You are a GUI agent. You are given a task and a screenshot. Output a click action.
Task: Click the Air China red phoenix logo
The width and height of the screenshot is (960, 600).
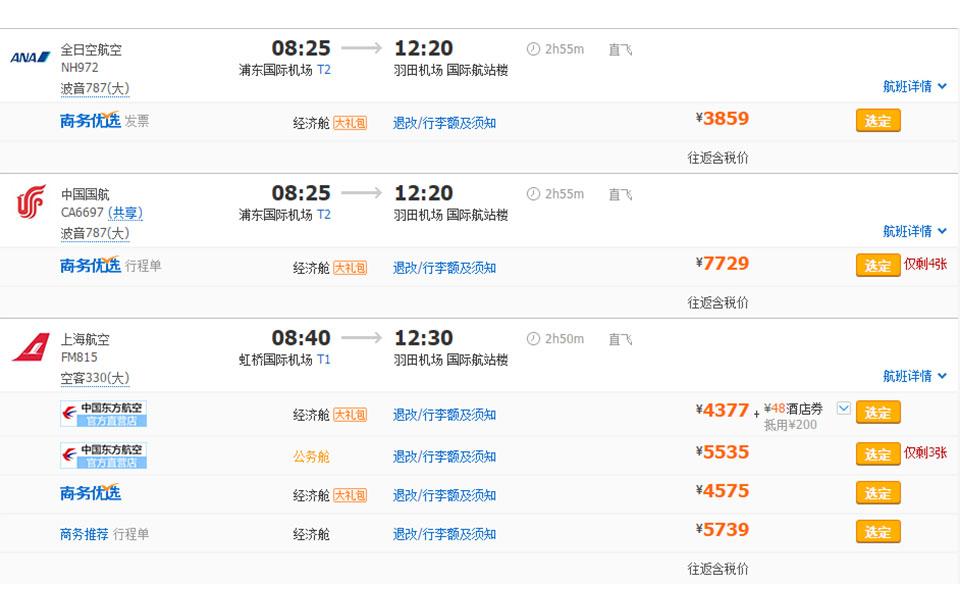pyautogui.click(x=31, y=201)
